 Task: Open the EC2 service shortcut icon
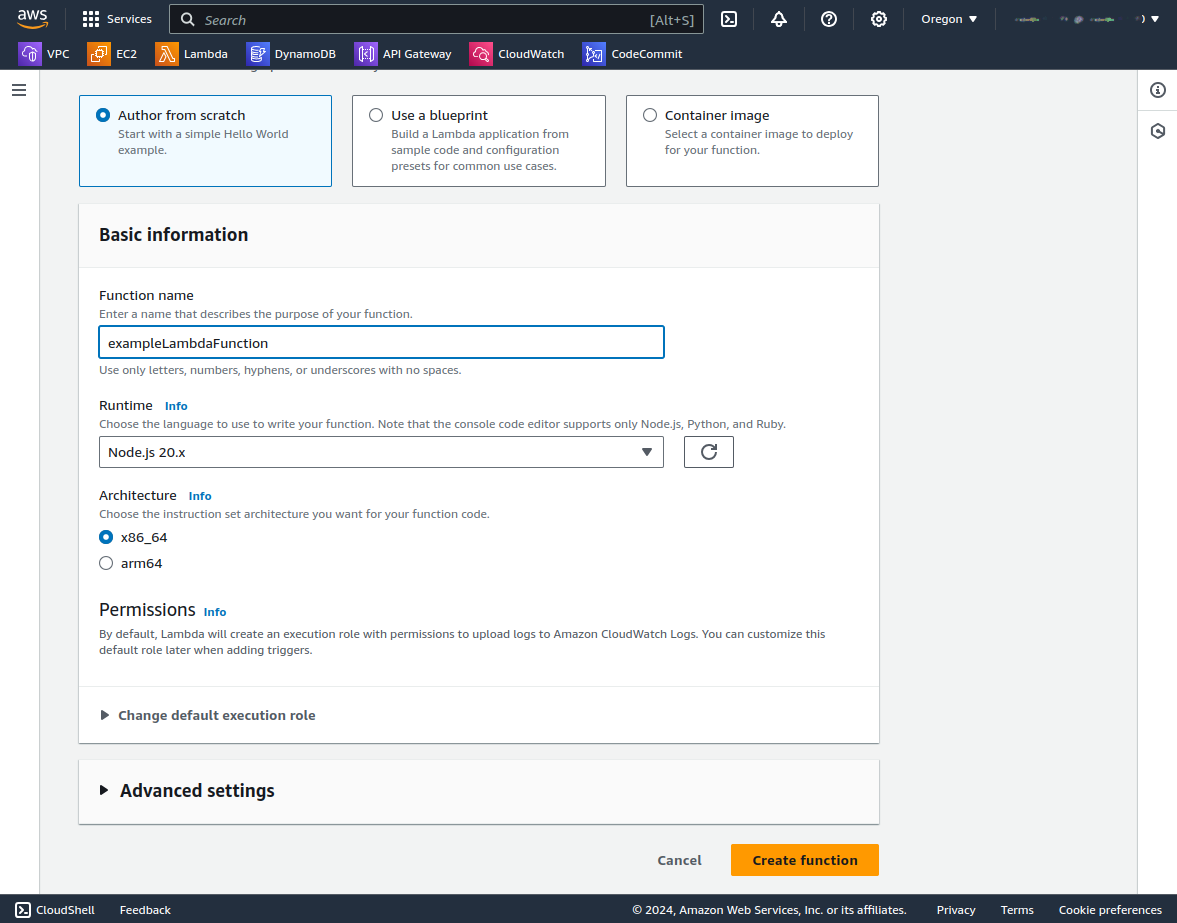click(98, 54)
